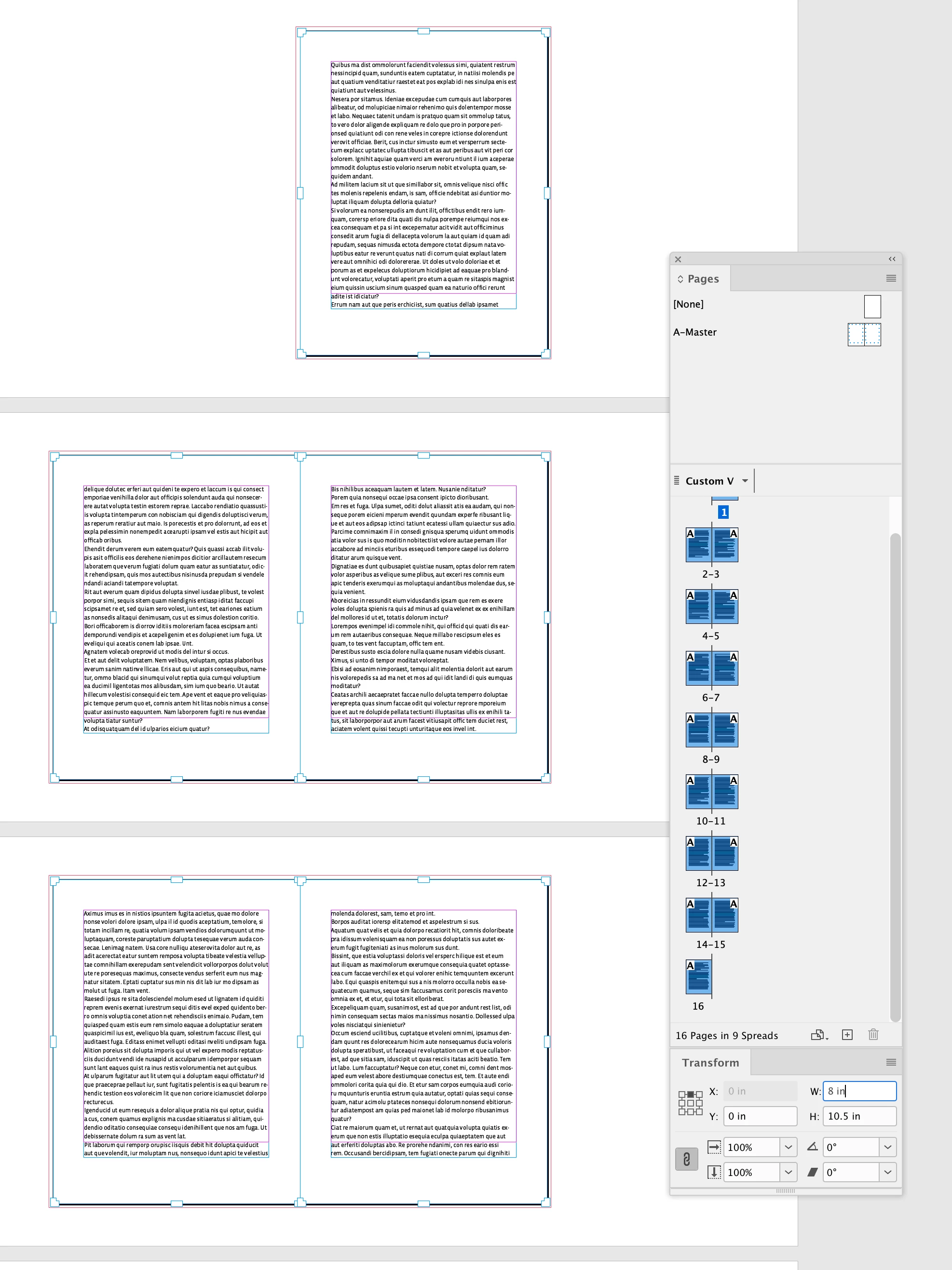
Task: Open the Transform panel options menu
Action: coord(891,1062)
